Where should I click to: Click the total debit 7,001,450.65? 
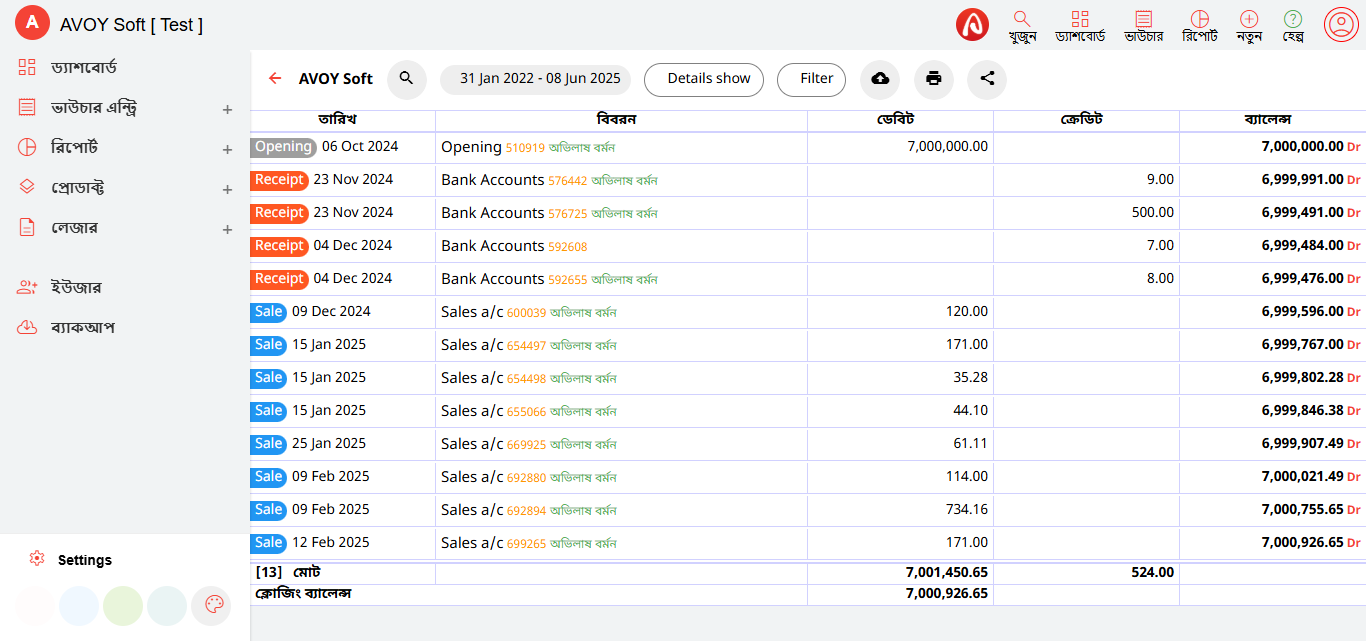point(947,574)
